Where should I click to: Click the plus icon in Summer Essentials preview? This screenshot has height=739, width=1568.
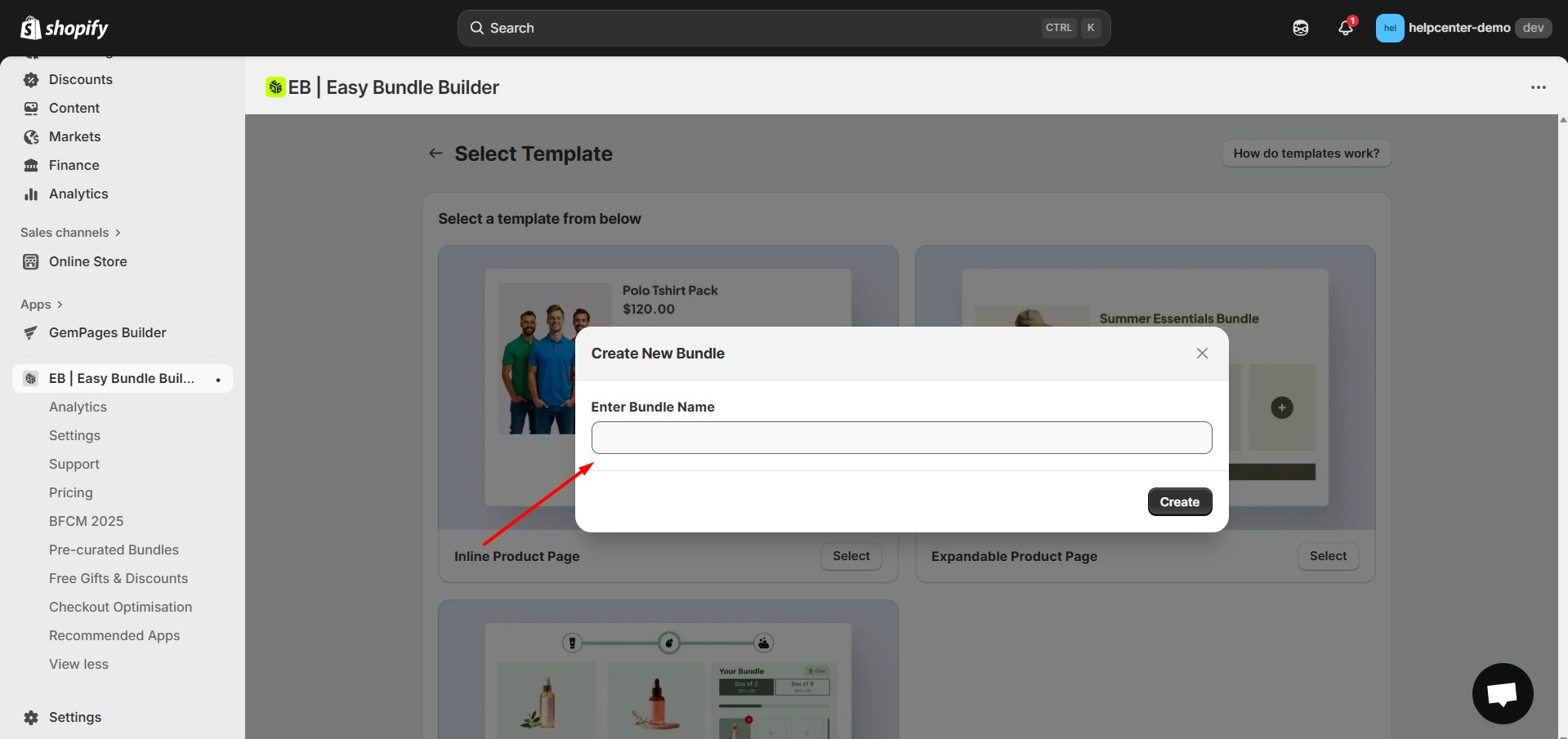pyautogui.click(x=1282, y=407)
